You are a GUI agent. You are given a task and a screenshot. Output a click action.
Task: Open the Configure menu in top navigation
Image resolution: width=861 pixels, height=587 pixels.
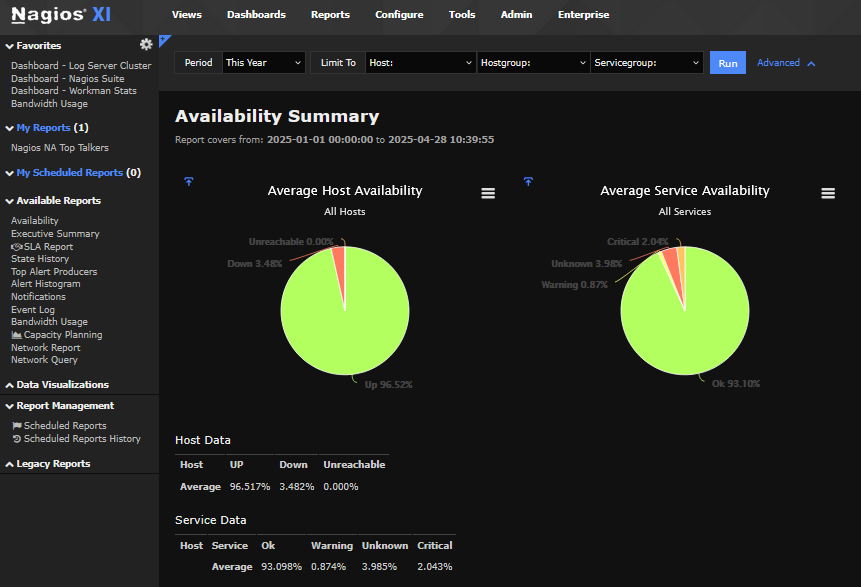(x=399, y=15)
